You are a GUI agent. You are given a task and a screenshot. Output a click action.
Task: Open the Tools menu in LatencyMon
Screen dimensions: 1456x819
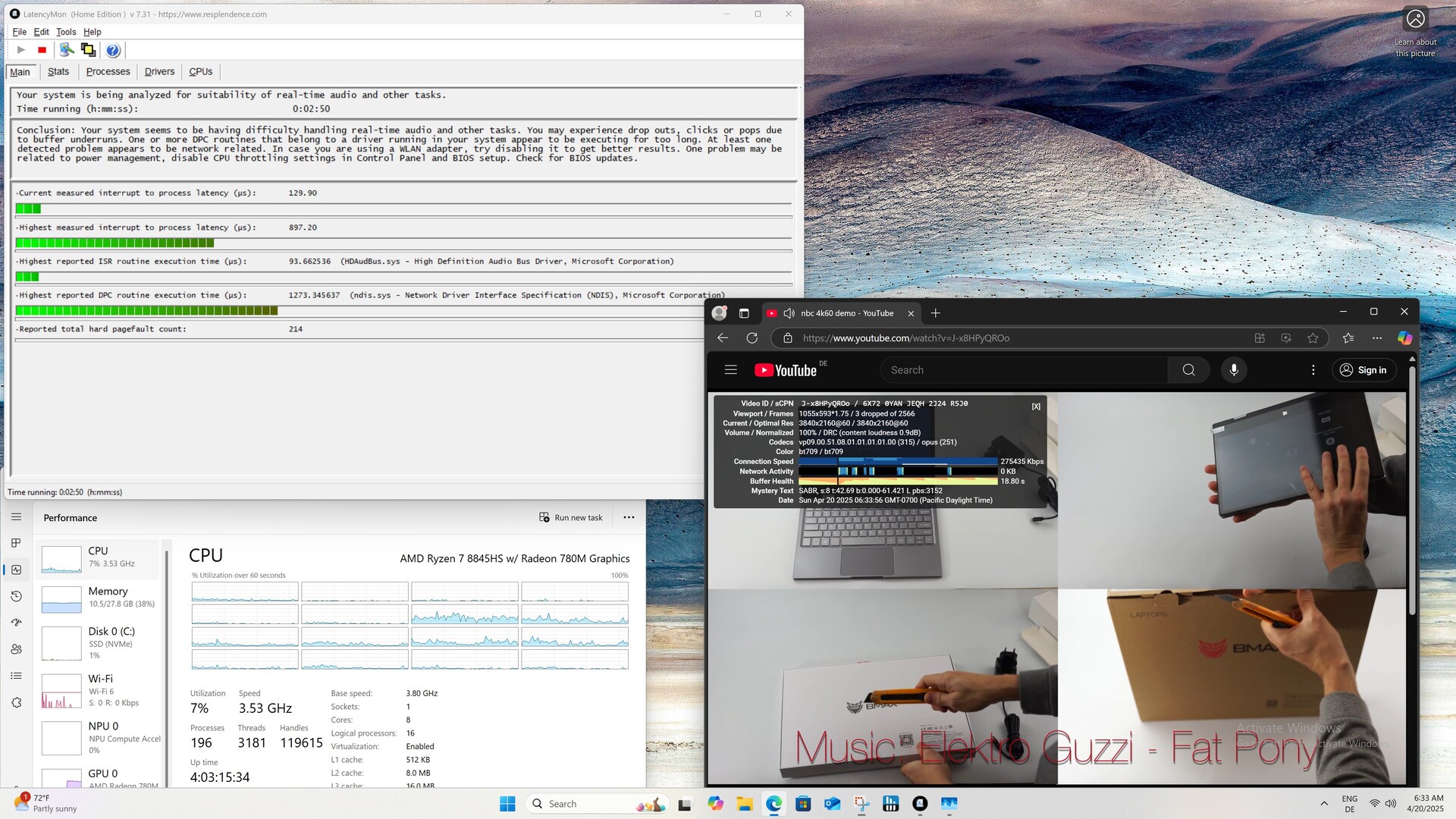click(x=66, y=32)
